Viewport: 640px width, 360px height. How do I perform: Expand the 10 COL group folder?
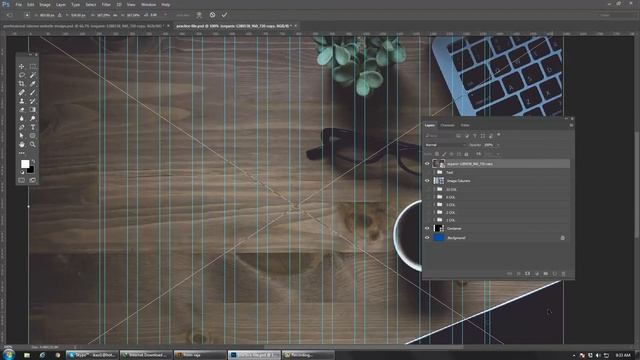click(x=434, y=189)
